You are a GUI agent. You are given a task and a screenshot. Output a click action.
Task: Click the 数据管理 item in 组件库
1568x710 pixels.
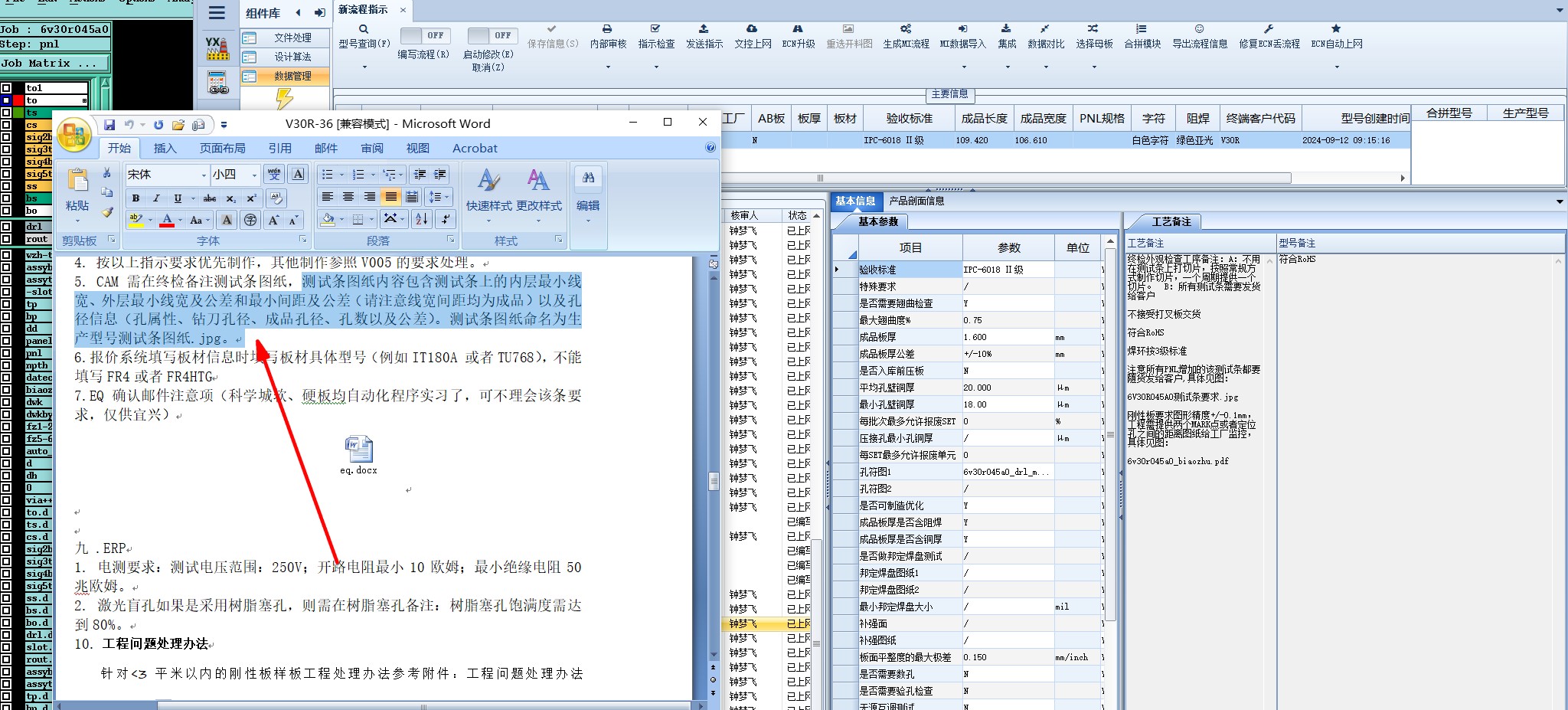point(285,77)
